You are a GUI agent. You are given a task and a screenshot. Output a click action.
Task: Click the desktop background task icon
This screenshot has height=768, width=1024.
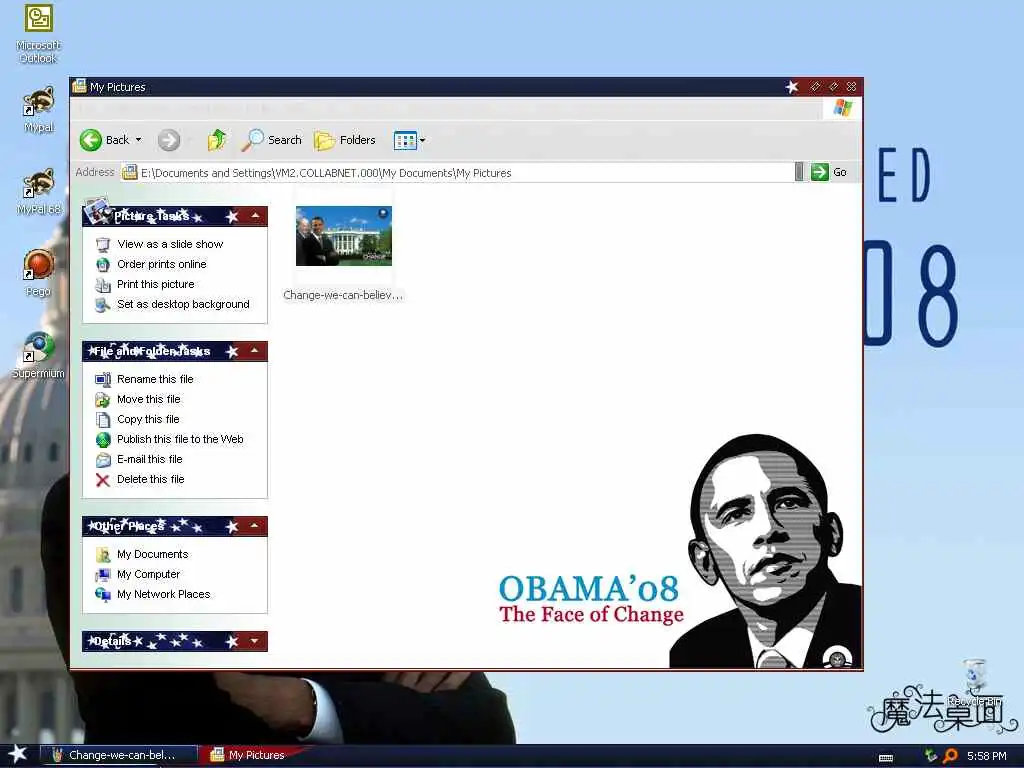(103, 305)
